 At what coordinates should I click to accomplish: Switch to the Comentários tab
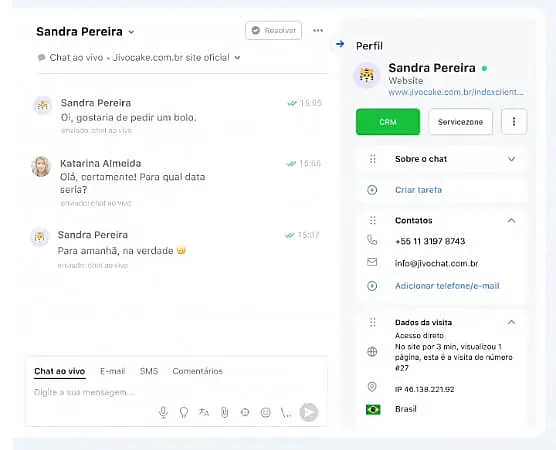tap(198, 371)
